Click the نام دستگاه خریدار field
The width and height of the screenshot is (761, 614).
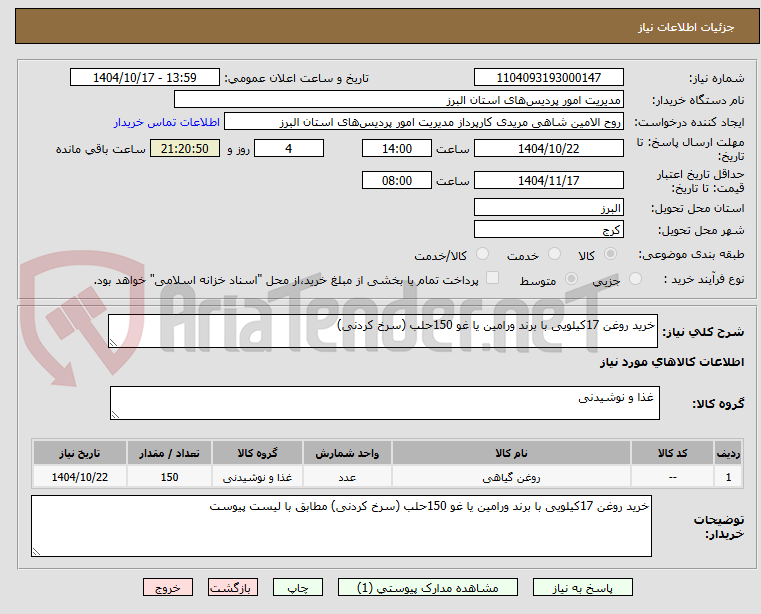[x=398, y=100]
